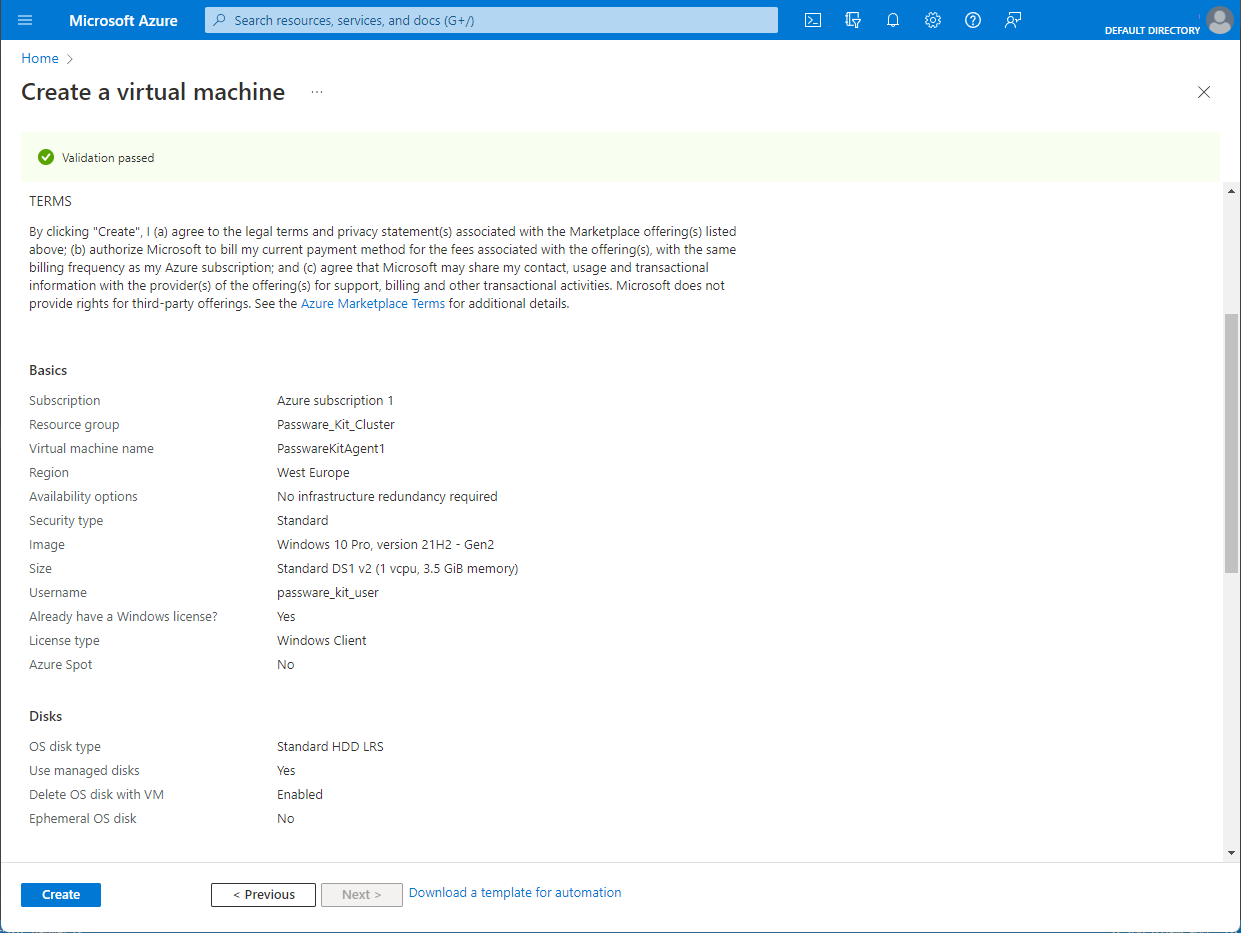Click the Already have a Windows license? label

pyautogui.click(x=123, y=617)
